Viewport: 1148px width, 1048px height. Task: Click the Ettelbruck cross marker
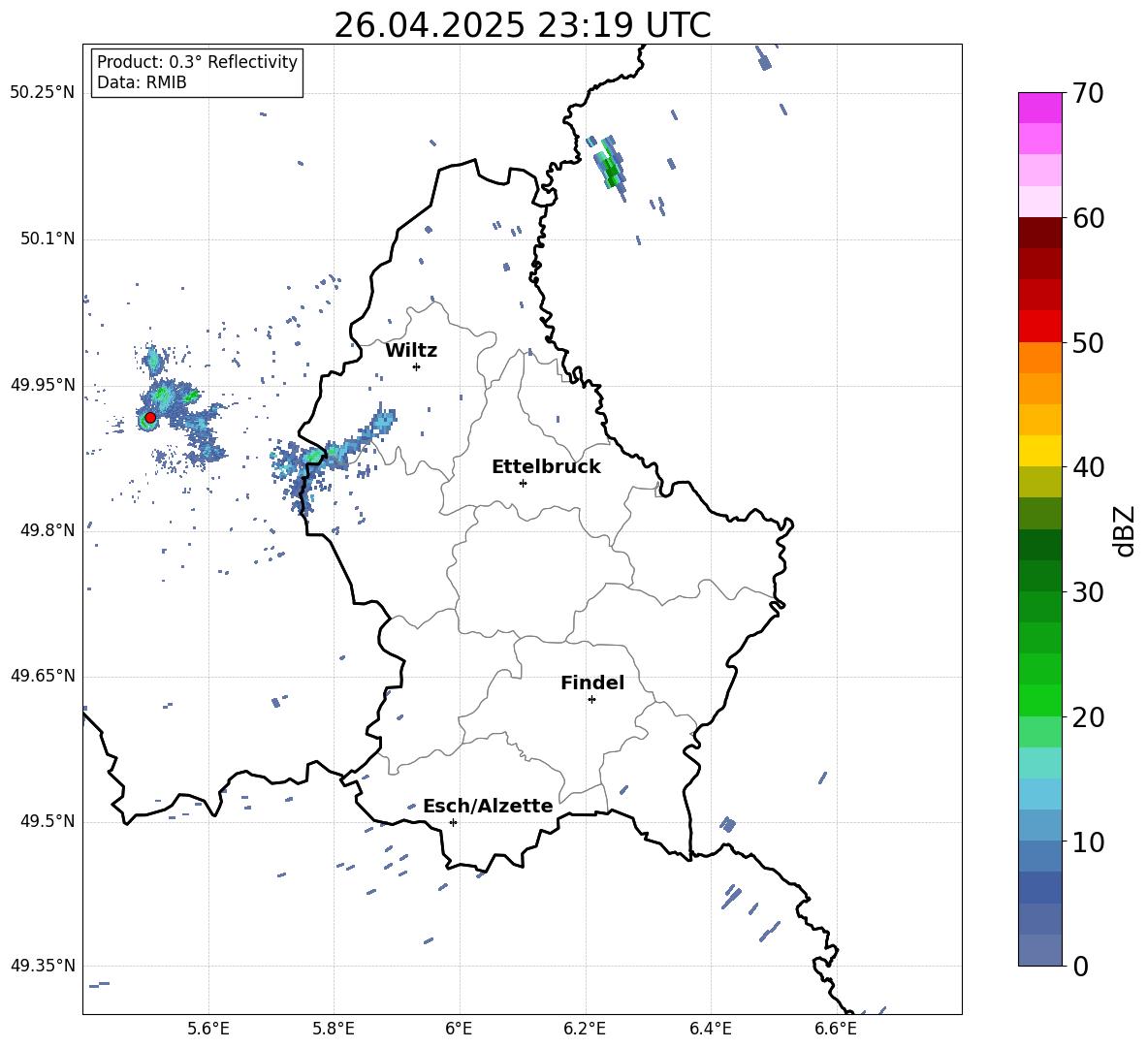523,483
